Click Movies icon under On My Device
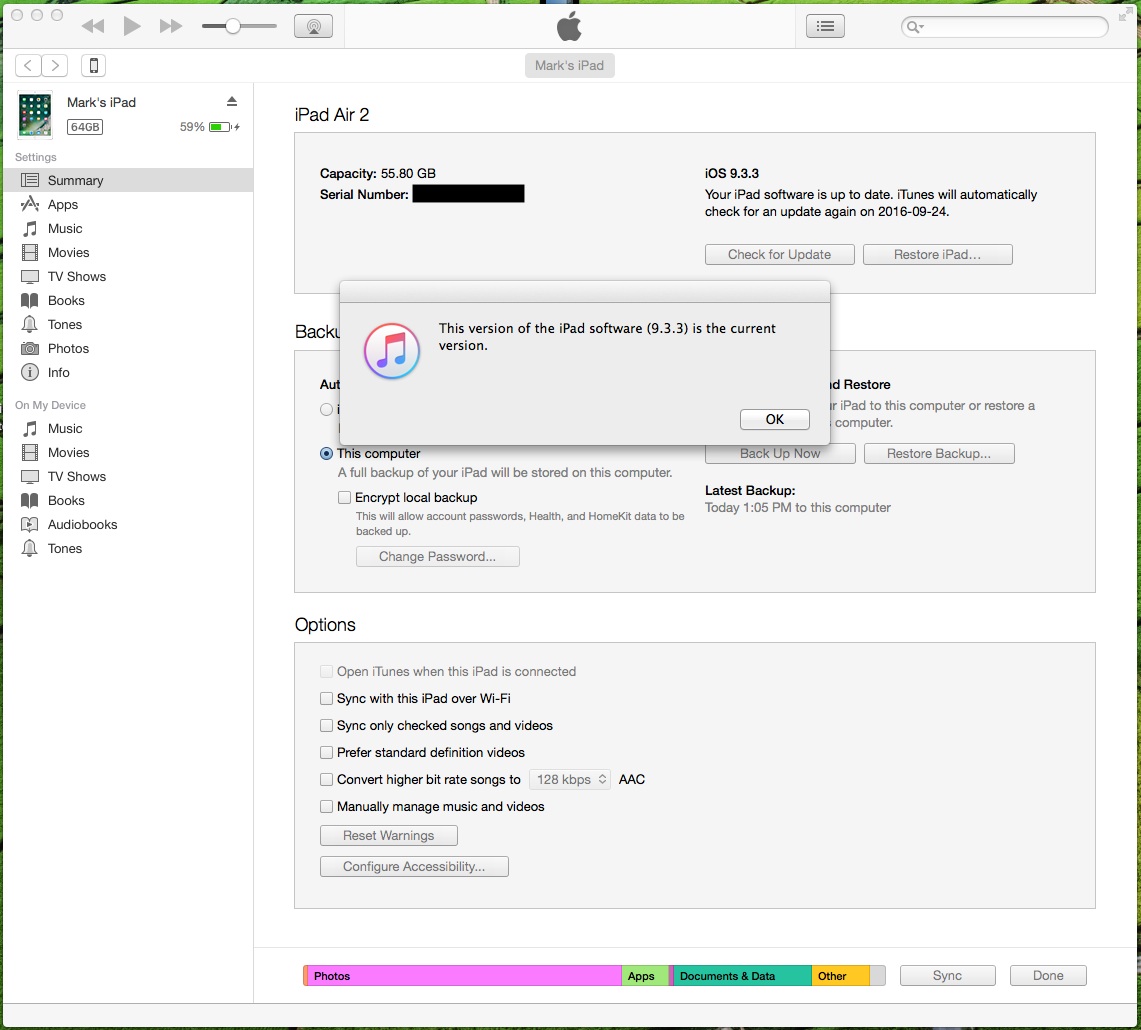 pyautogui.click(x=30, y=453)
